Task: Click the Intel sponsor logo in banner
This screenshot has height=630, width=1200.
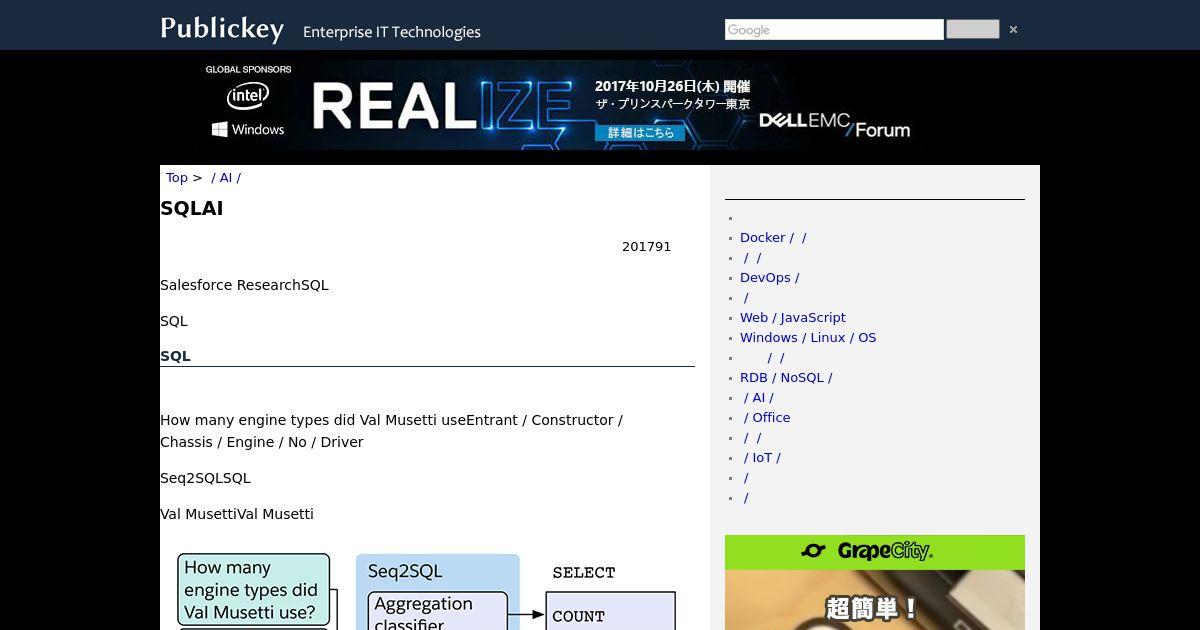Action: 248,96
